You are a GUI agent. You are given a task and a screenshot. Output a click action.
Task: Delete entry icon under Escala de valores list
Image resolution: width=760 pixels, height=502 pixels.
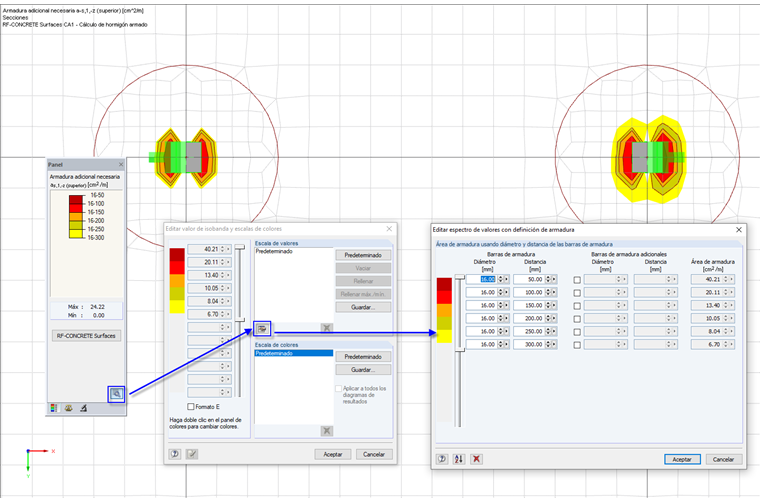click(327, 328)
